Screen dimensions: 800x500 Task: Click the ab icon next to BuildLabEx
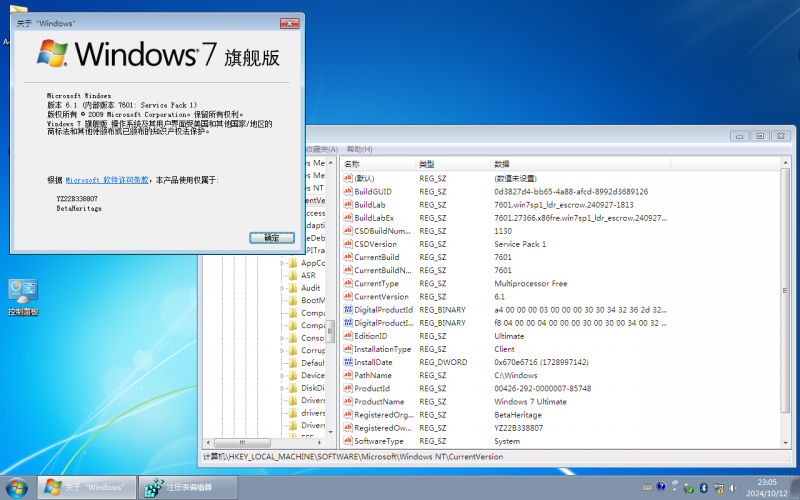[348, 218]
